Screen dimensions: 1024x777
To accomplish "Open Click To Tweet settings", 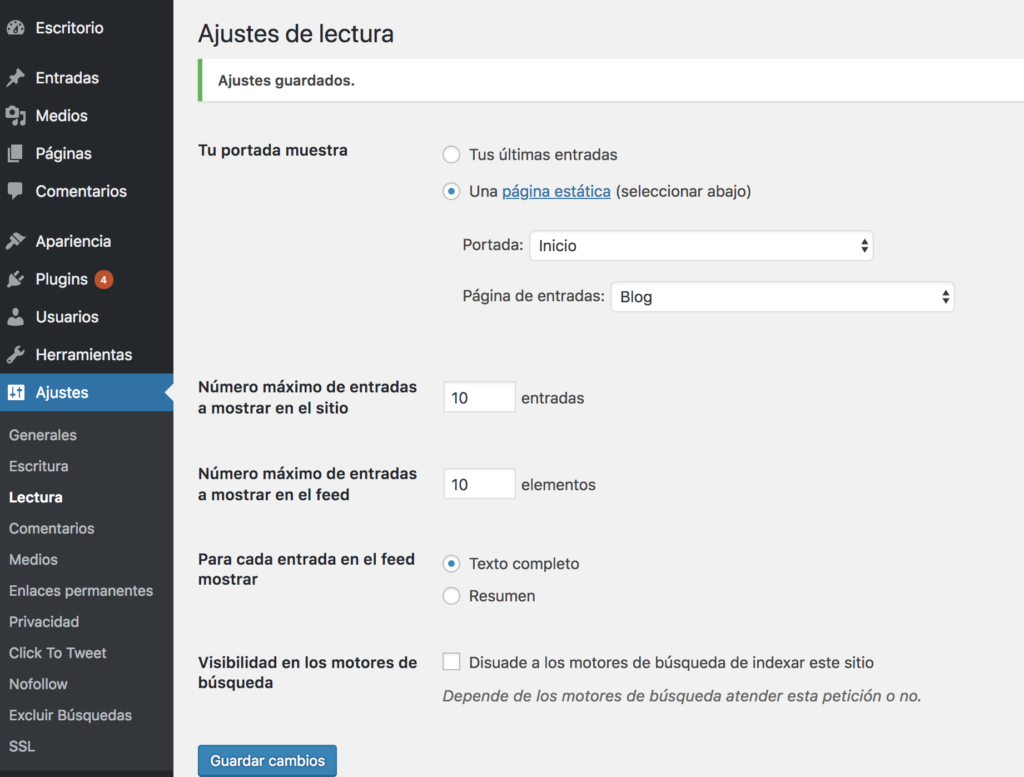I will pyautogui.click(x=57, y=653).
